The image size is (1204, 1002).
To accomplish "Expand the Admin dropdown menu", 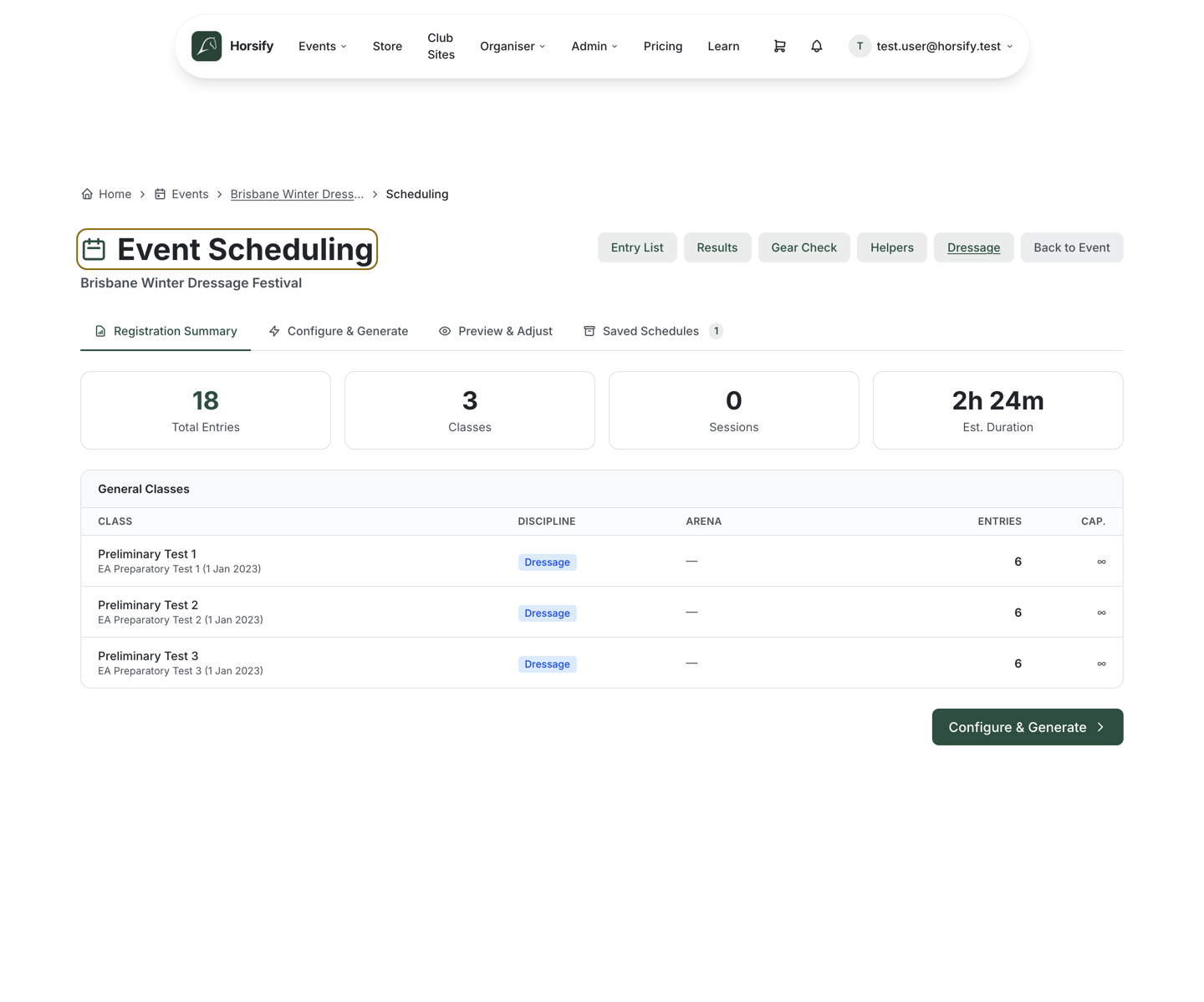I will (594, 46).
